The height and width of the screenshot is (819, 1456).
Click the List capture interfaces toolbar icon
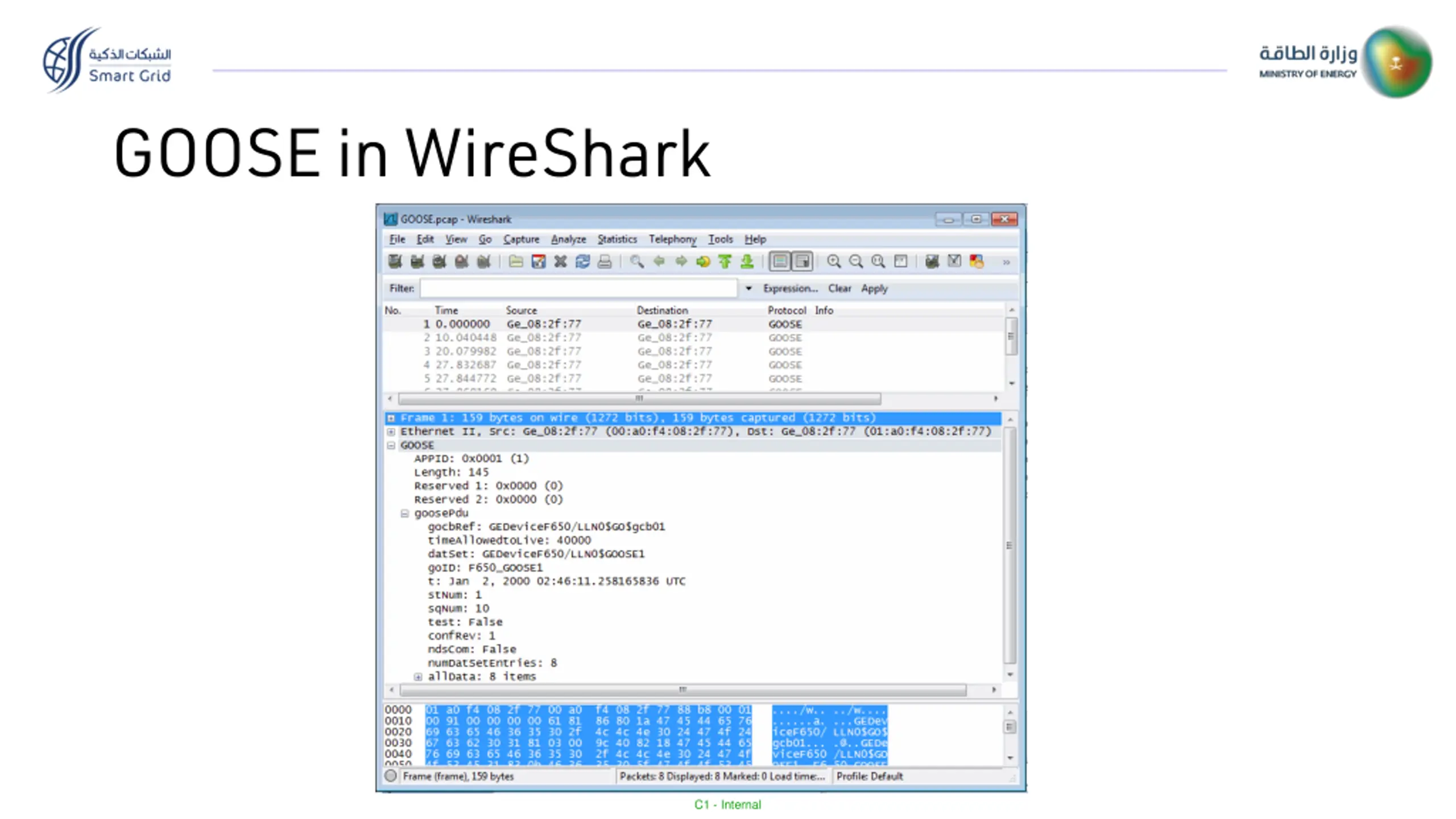pyautogui.click(x=395, y=262)
